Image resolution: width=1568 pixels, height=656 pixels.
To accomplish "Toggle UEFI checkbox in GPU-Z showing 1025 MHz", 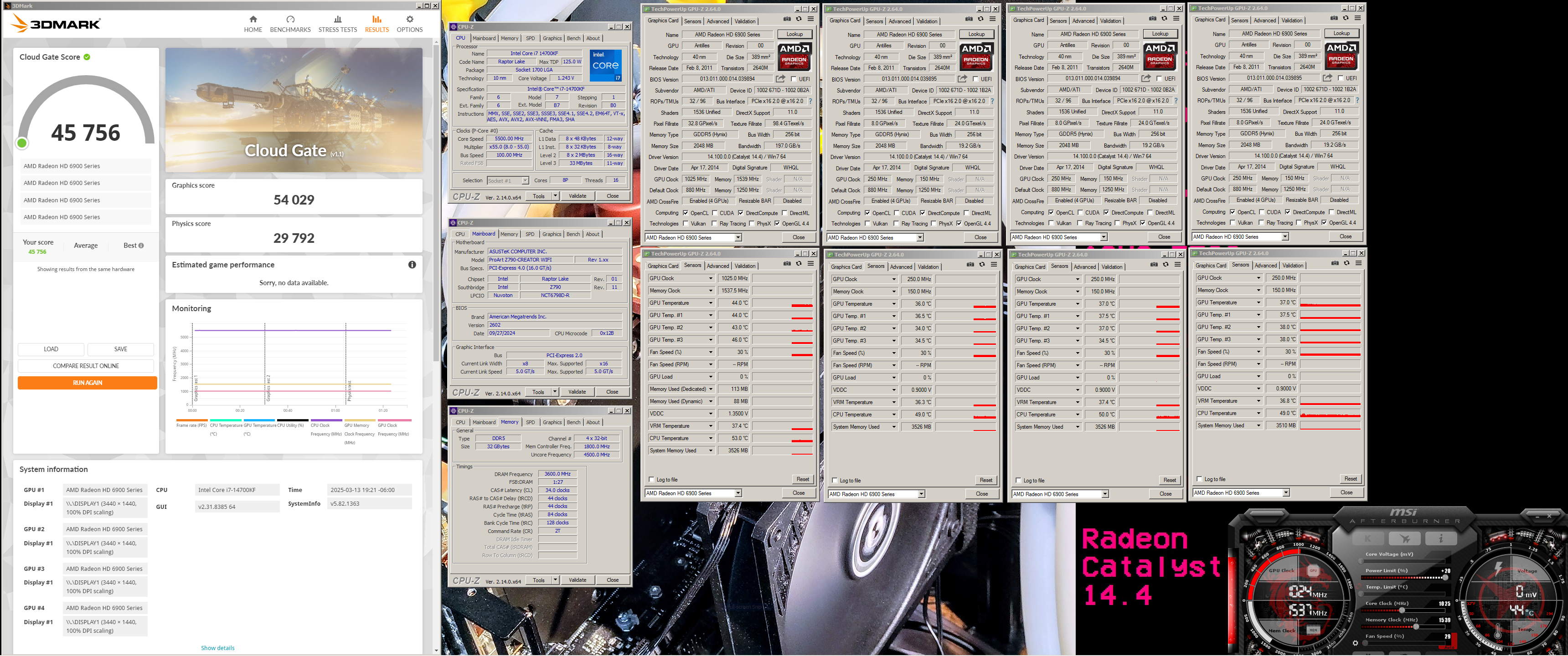I will point(793,79).
